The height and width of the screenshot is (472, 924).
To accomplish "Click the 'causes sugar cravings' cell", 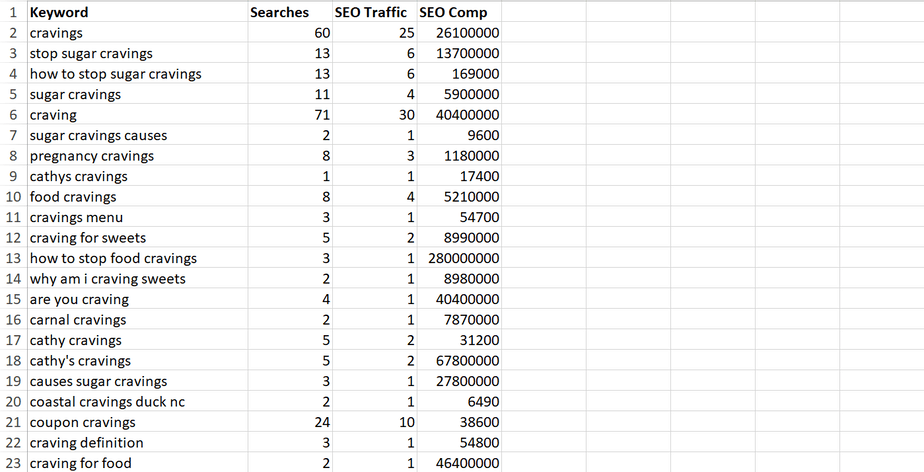I will tap(137, 381).
